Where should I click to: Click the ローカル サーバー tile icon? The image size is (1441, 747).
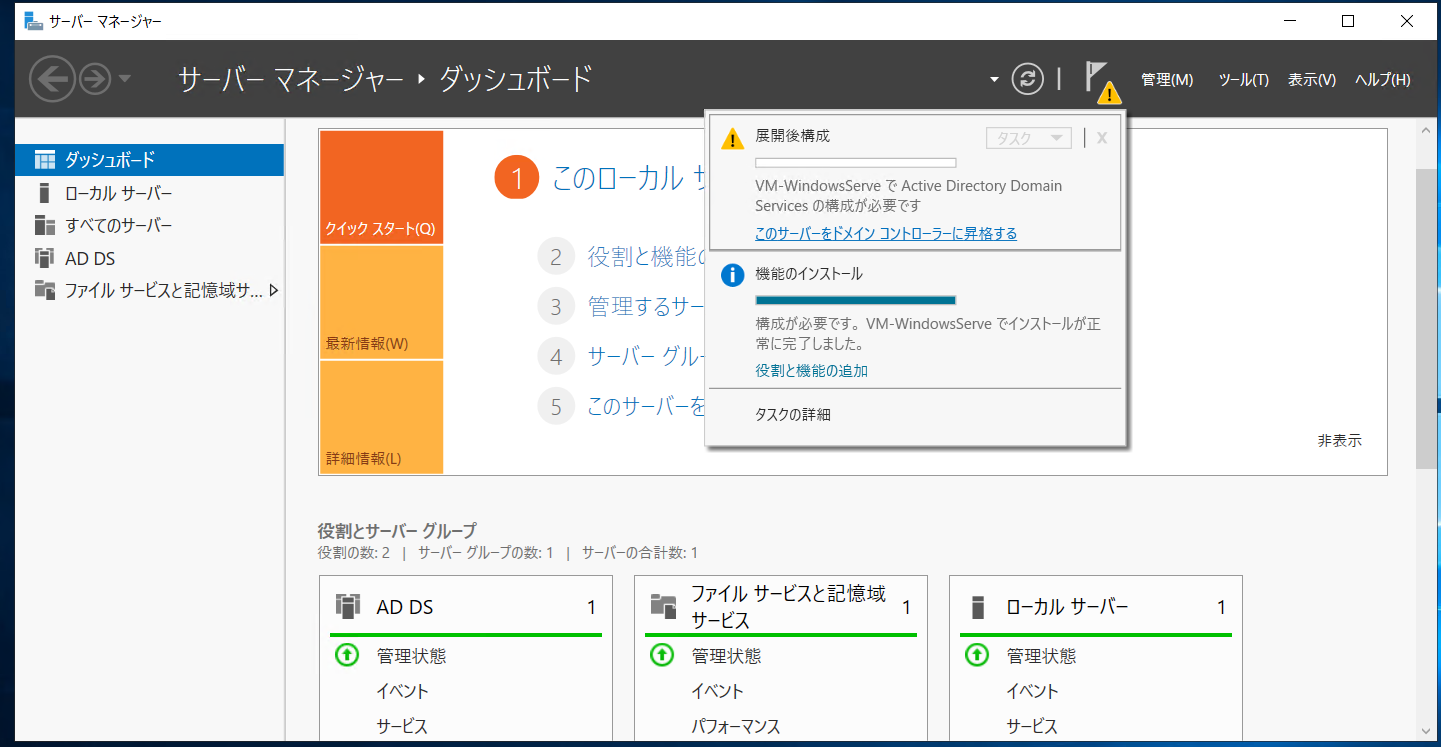coord(978,607)
